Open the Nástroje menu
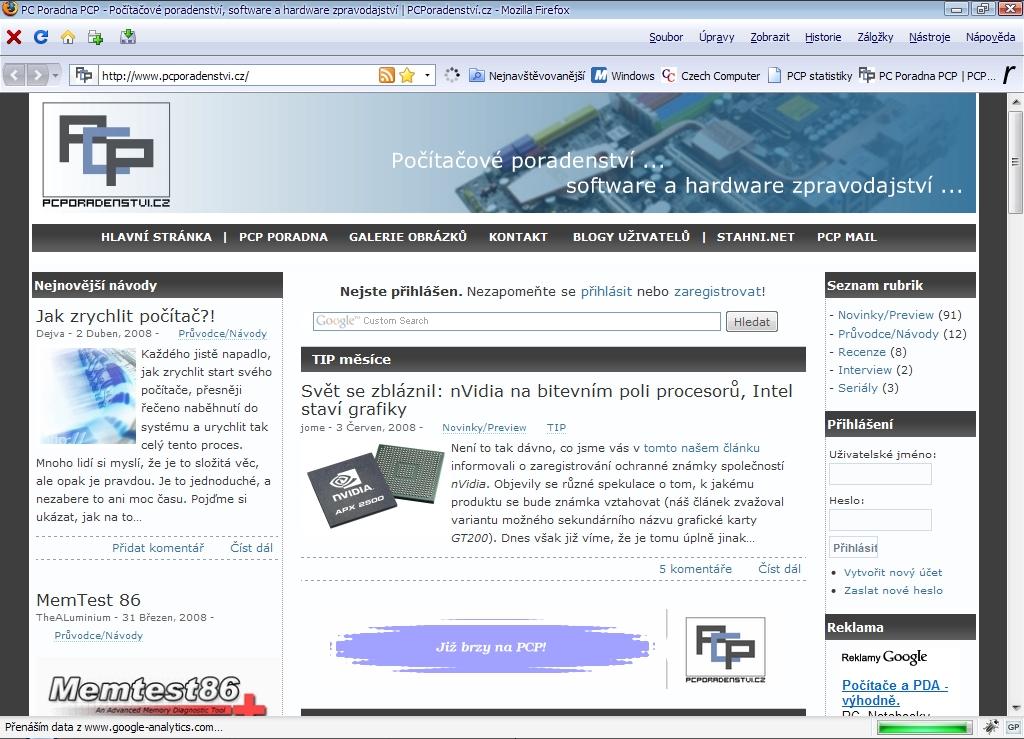This screenshot has height=739, width=1024. click(929, 37)
